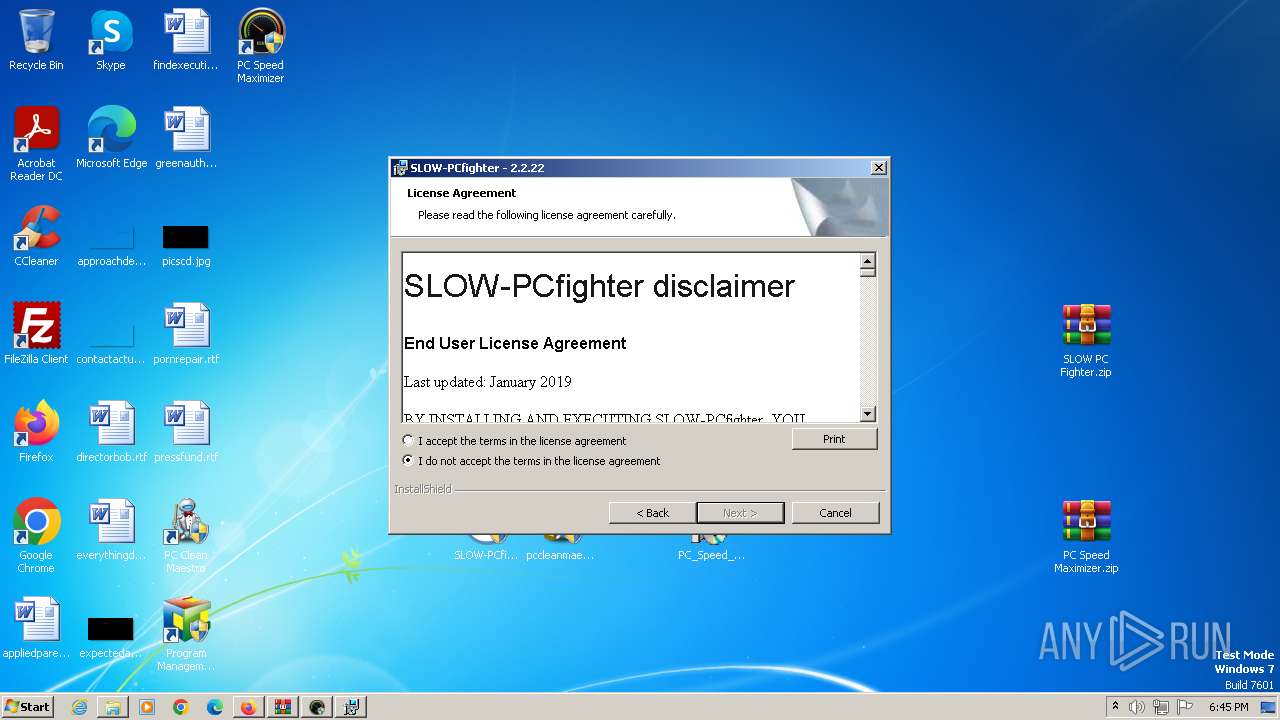Image resolution: width=1280 pixels, height=720 pixels.
Task: Select FileZilla Client desktop icon
Action: 36,334
